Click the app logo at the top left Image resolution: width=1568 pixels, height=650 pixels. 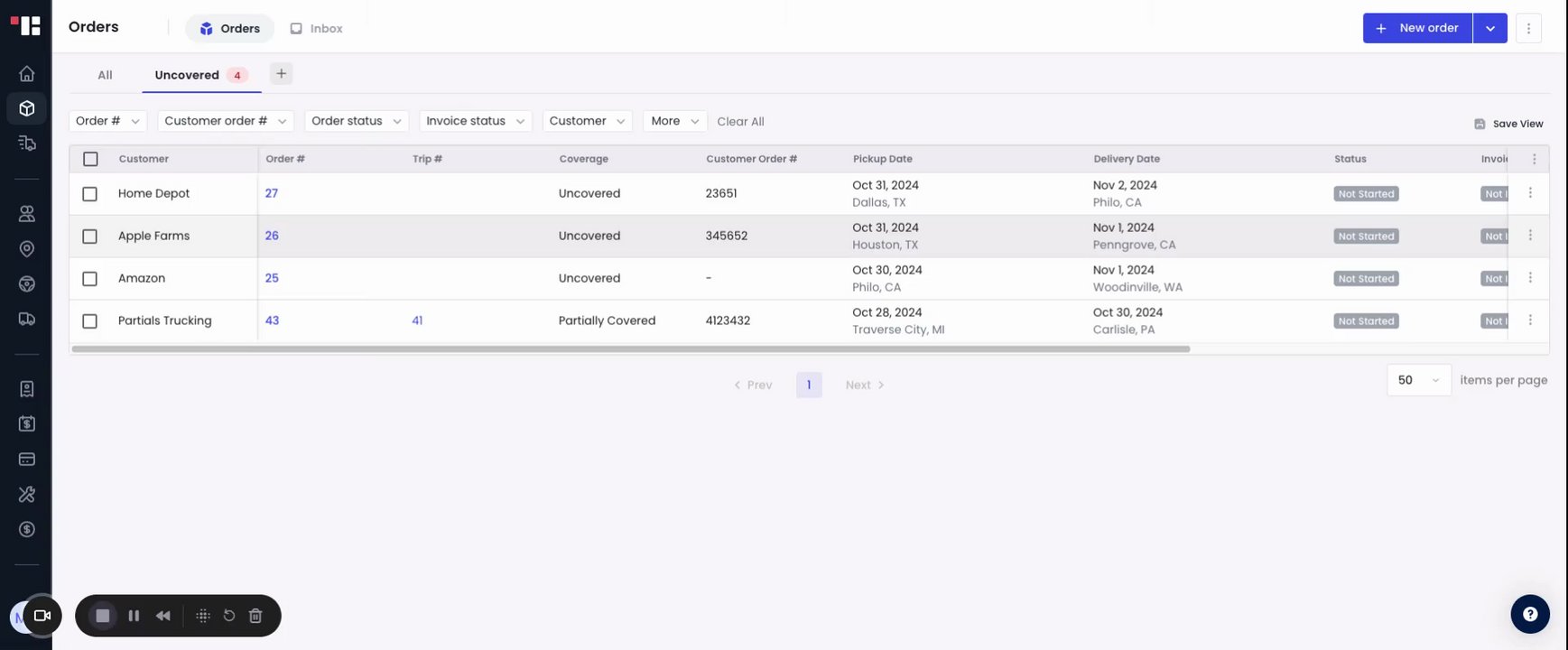click(25, 25)
